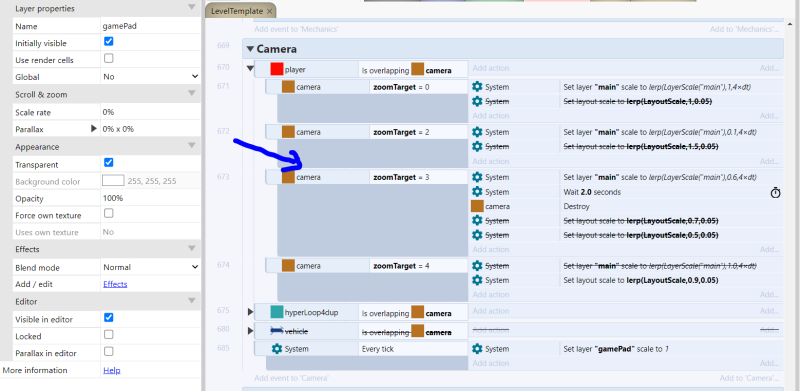Click the stopwatch icon beside Wait action
Image resolution: width=800 pixels, height=391 pixels.
tap(776, 192)
